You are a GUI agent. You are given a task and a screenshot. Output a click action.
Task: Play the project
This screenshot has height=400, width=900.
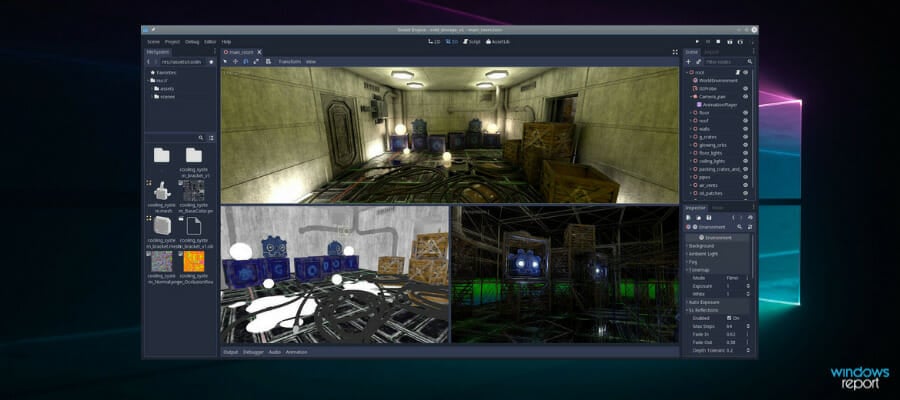point(697,42)
